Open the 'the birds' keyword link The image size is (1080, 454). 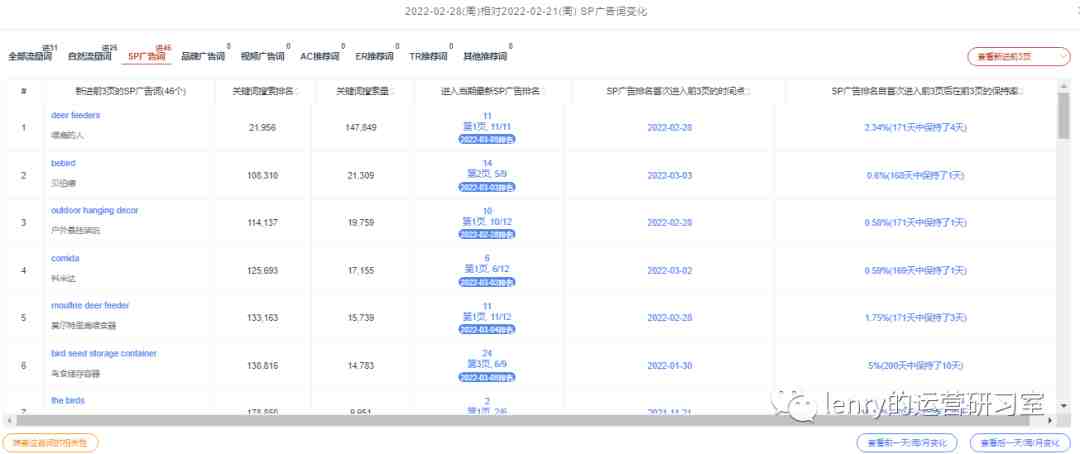(67, 400)
